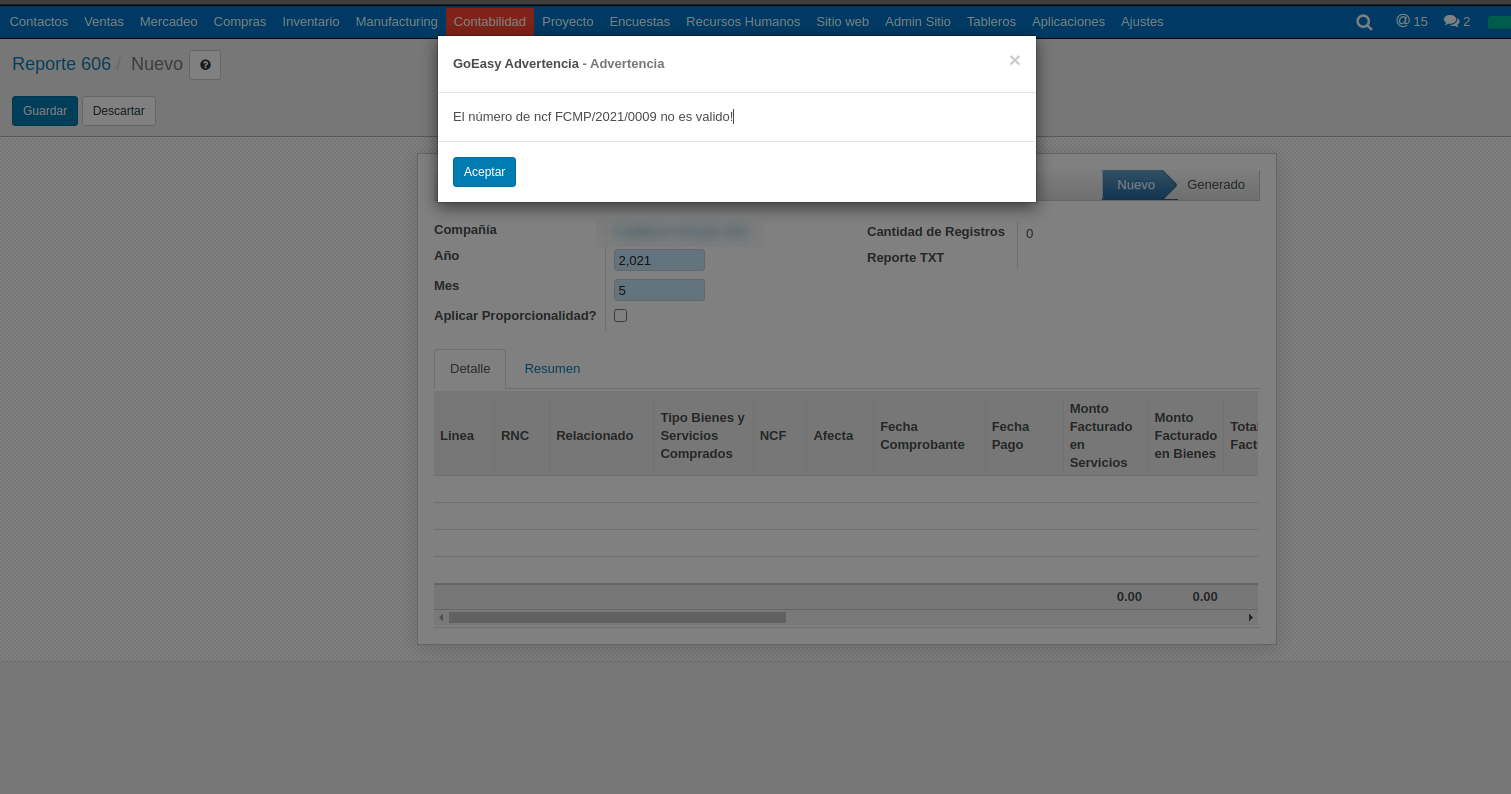Open the @ mentions notifications
Screen dimensions: 1511x794
tap(1411, 21)
